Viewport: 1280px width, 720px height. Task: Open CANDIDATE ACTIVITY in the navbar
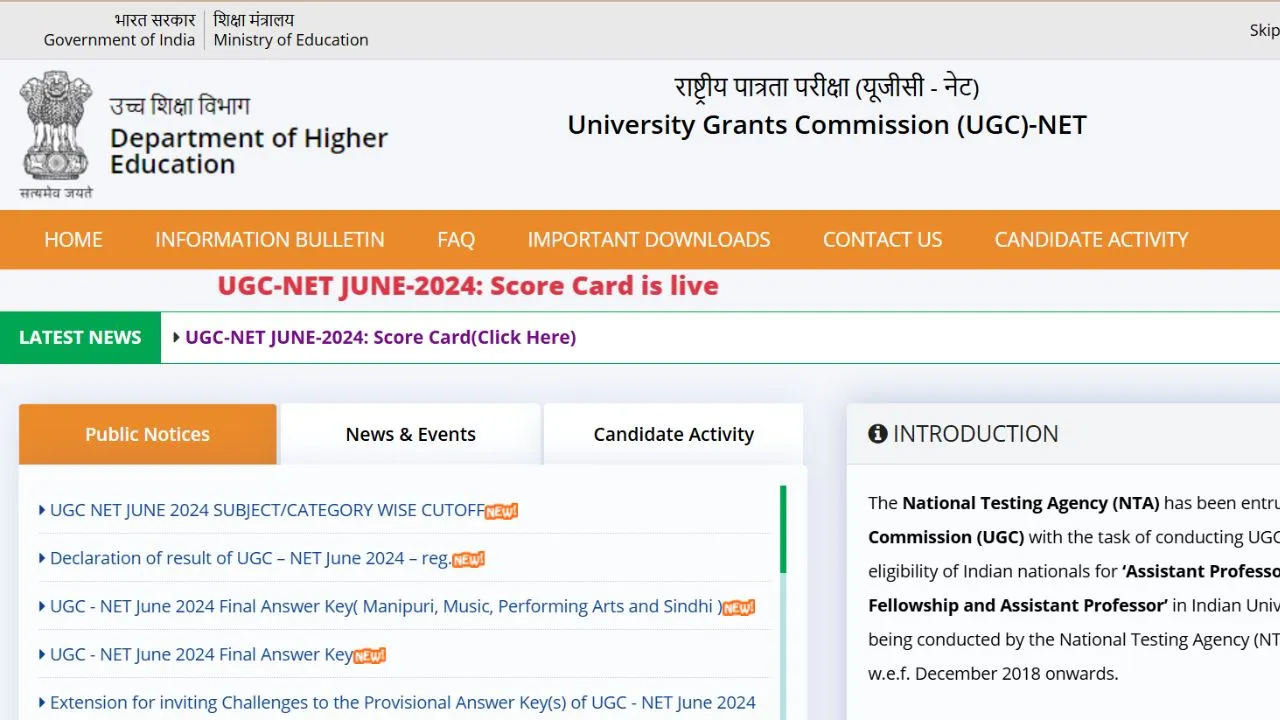pyautogui.click(x=1092, y=240)
